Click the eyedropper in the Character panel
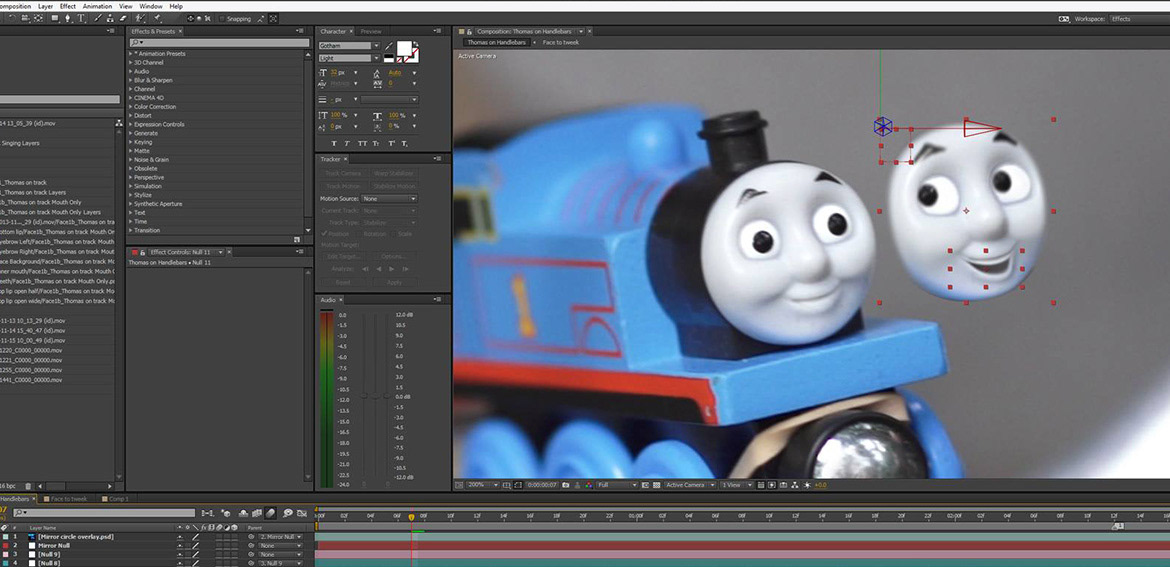1170x567 pixels. [x=389, y=46]
